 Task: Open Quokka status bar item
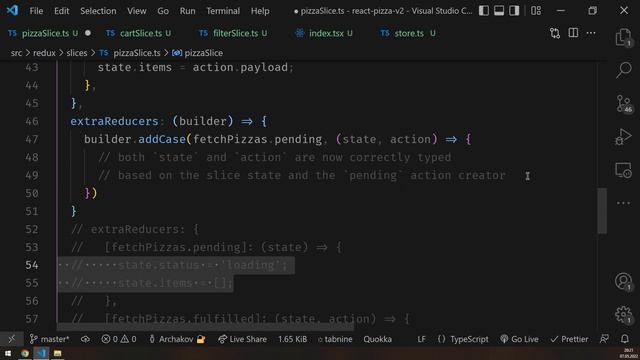pyautogui.click(x=378, y=339)
